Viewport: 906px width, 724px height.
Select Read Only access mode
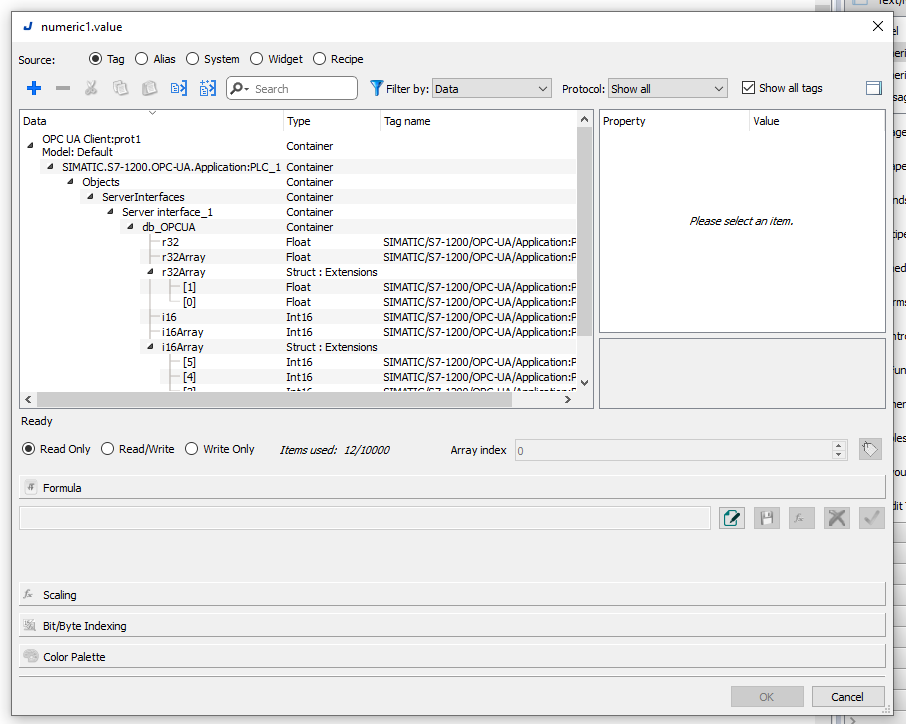[x=28, y=449]
